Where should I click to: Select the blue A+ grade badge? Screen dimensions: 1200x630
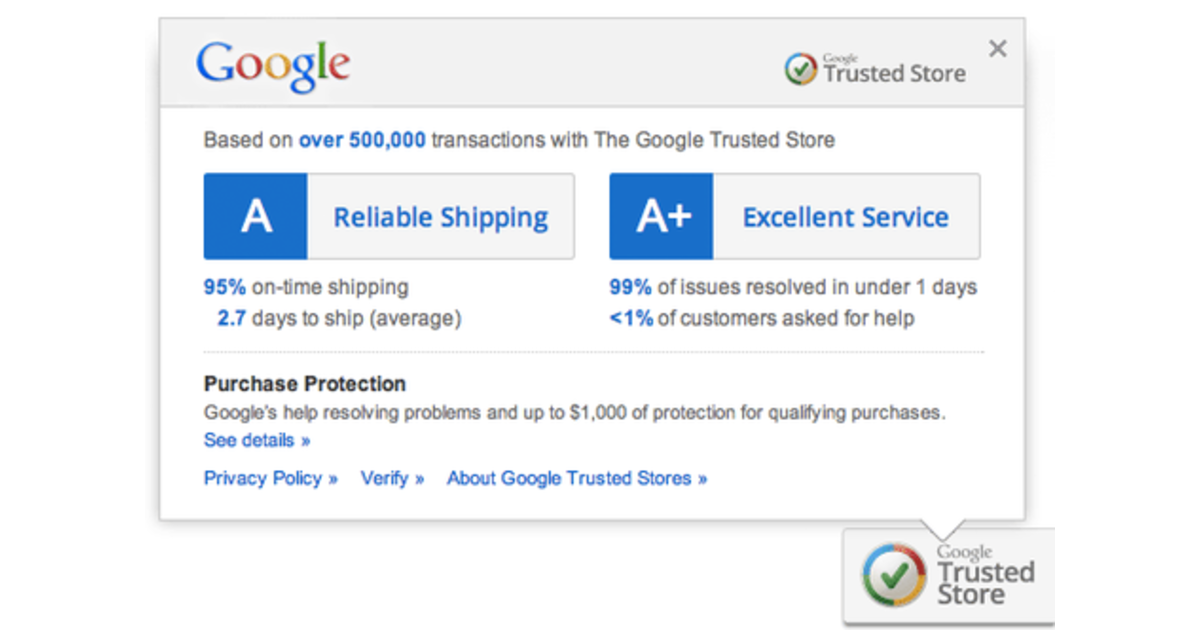tap(660, 216)
